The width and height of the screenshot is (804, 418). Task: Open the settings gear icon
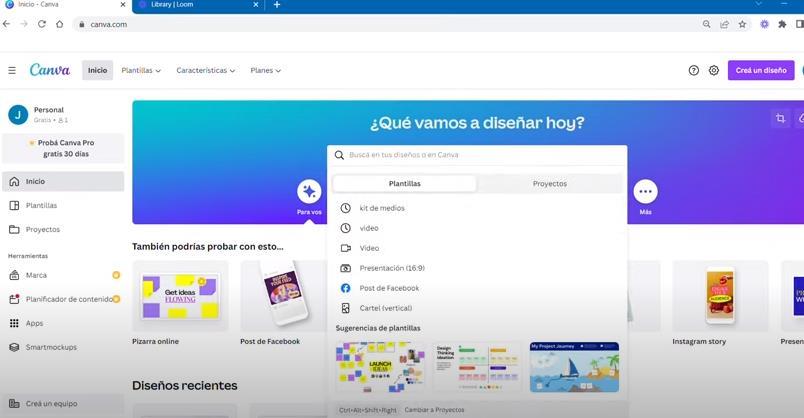714,70
